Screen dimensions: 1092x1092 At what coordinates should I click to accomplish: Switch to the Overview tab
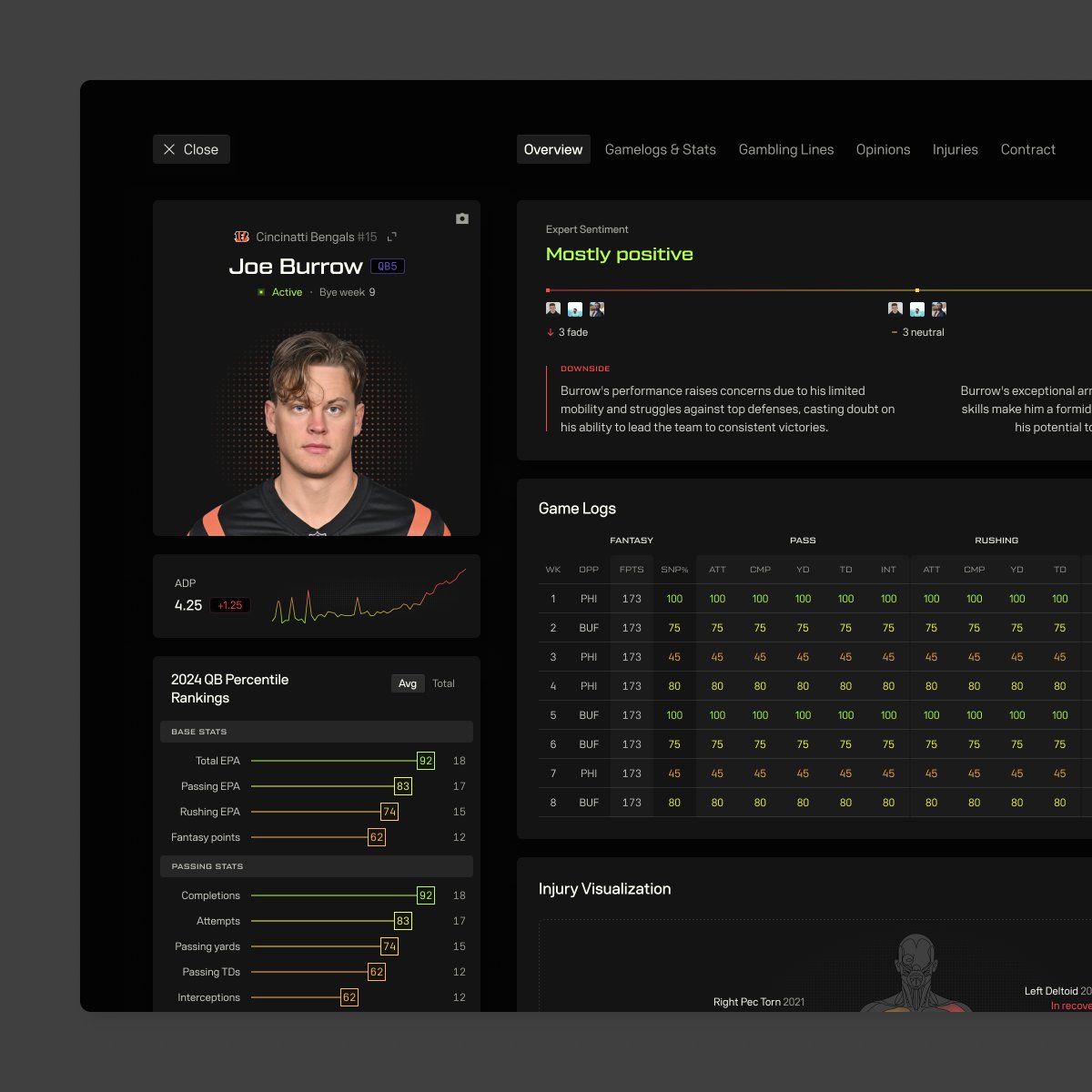point(553,149)
